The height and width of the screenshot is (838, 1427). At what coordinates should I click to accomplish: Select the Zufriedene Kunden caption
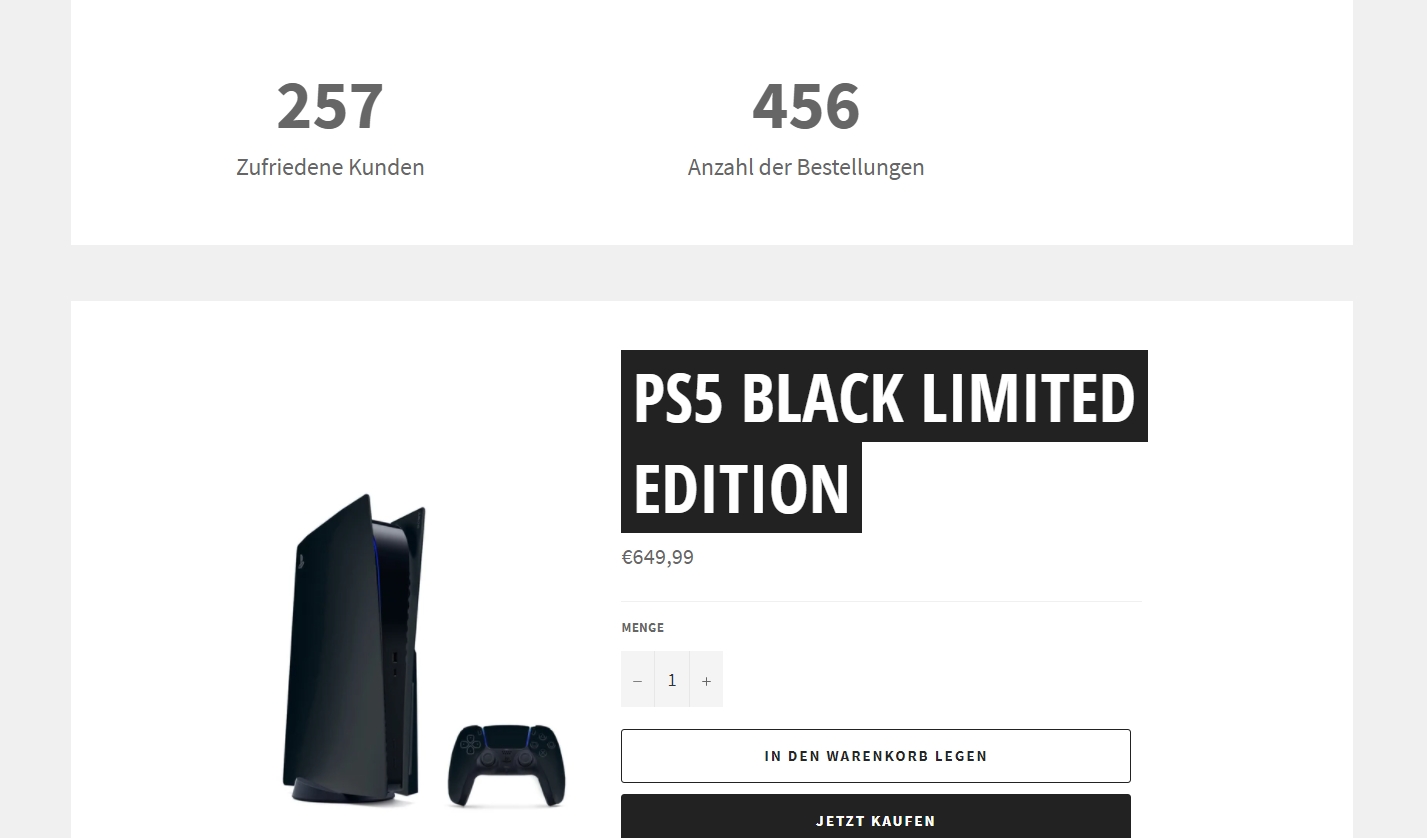330,167
